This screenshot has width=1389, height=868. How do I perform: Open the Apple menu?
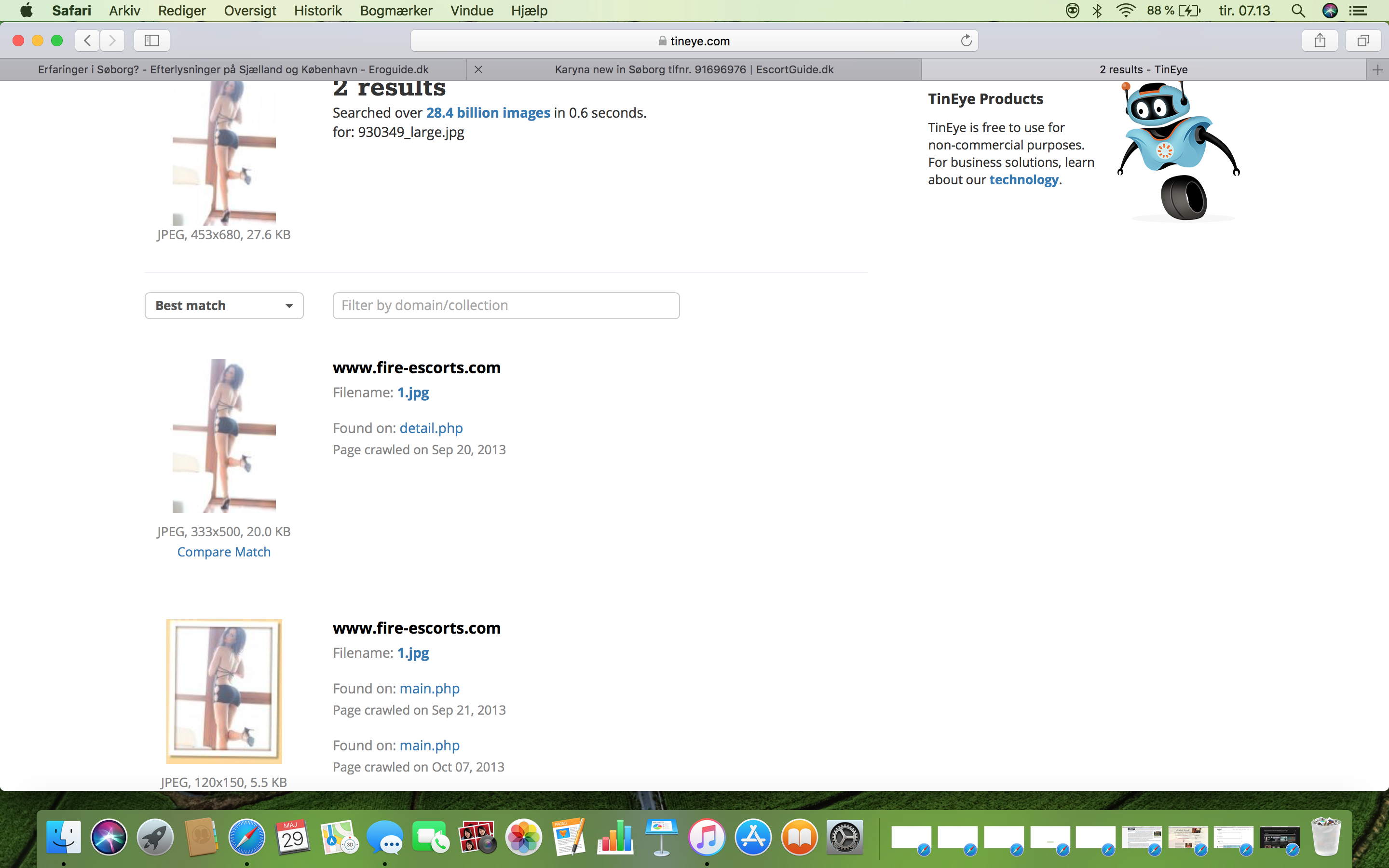pyautogui.click(x=27, y=11)
